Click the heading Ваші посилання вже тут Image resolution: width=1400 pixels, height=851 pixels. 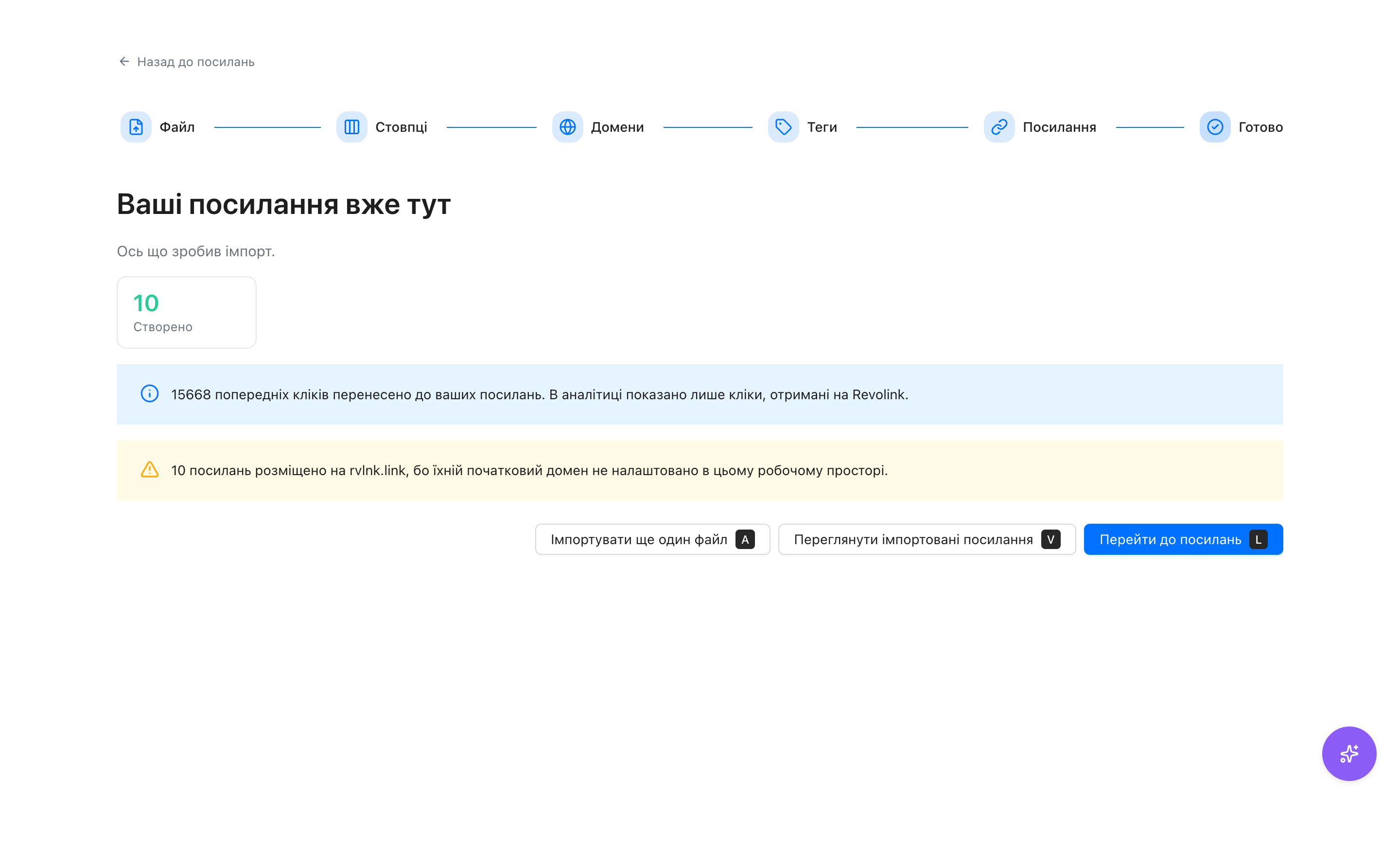tap(283, 204)
